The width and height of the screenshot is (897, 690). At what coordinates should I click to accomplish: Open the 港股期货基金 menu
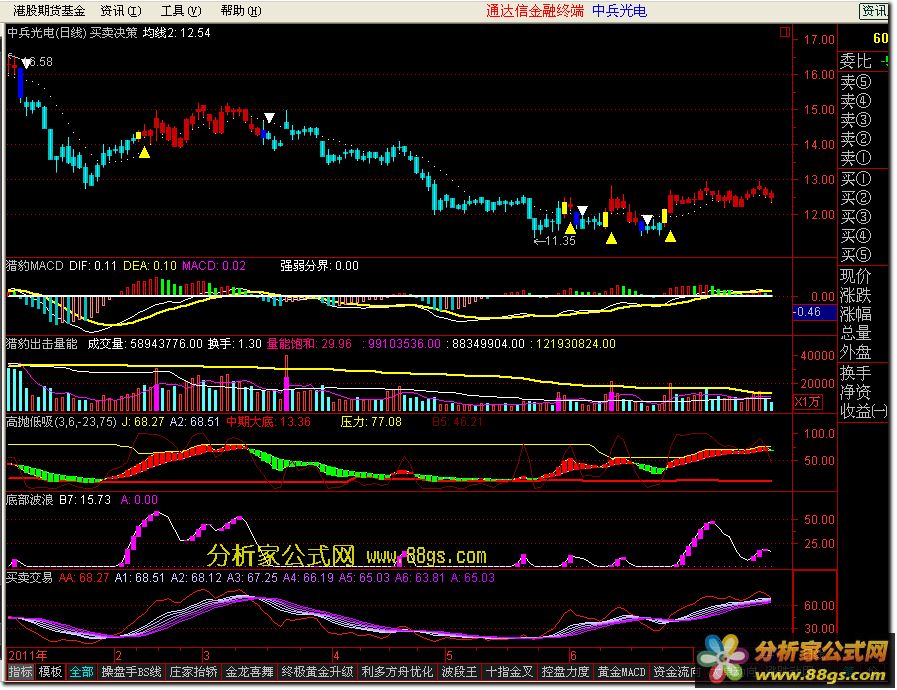[49, 10]
